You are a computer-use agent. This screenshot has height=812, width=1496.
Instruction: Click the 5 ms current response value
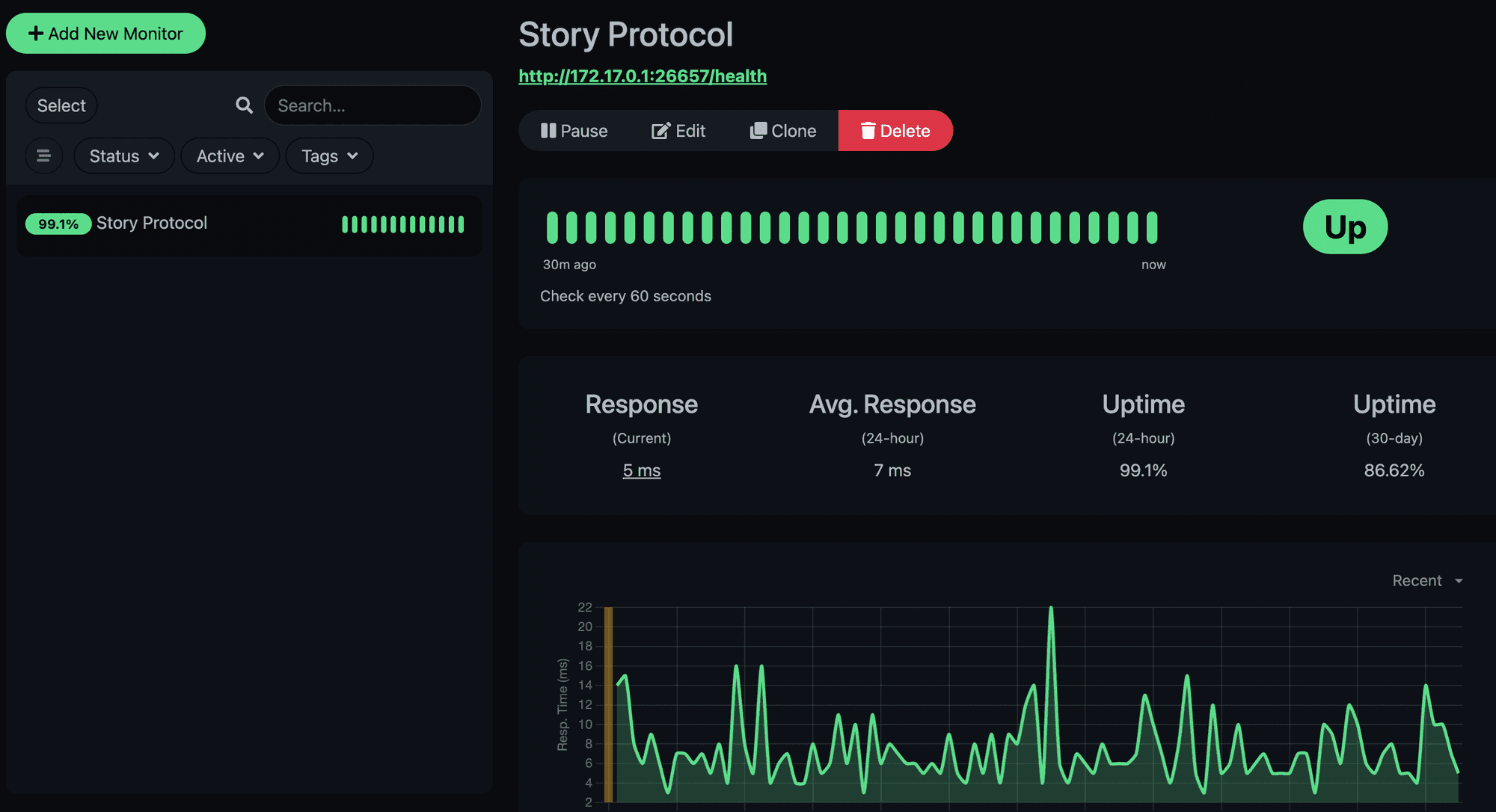click(642, 470)
